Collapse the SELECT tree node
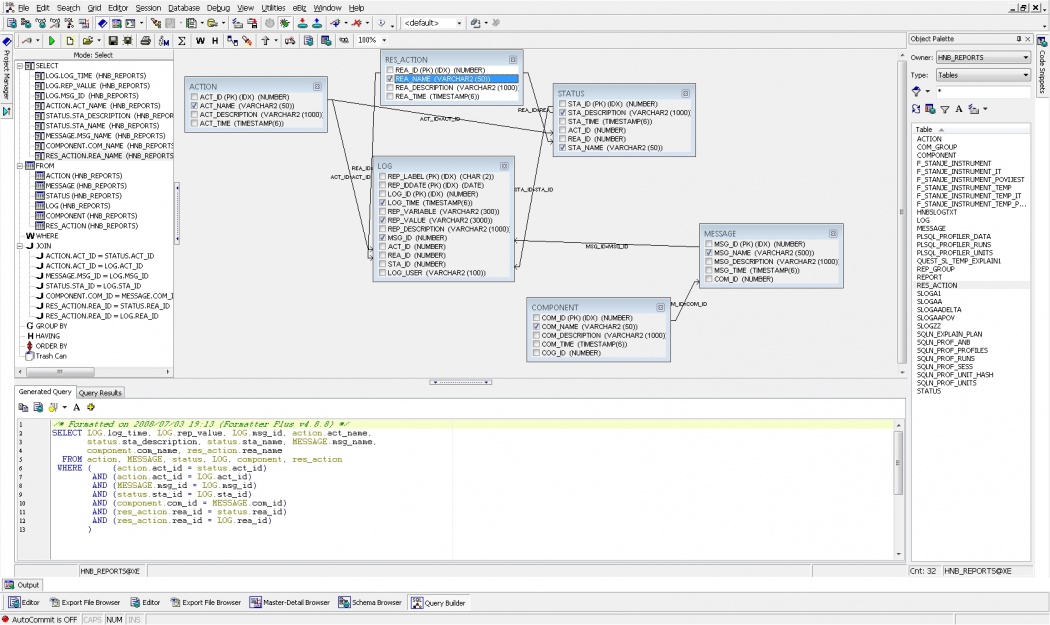Image resolution: width=1050 pixels, height=625 pixels. point(20,66)
